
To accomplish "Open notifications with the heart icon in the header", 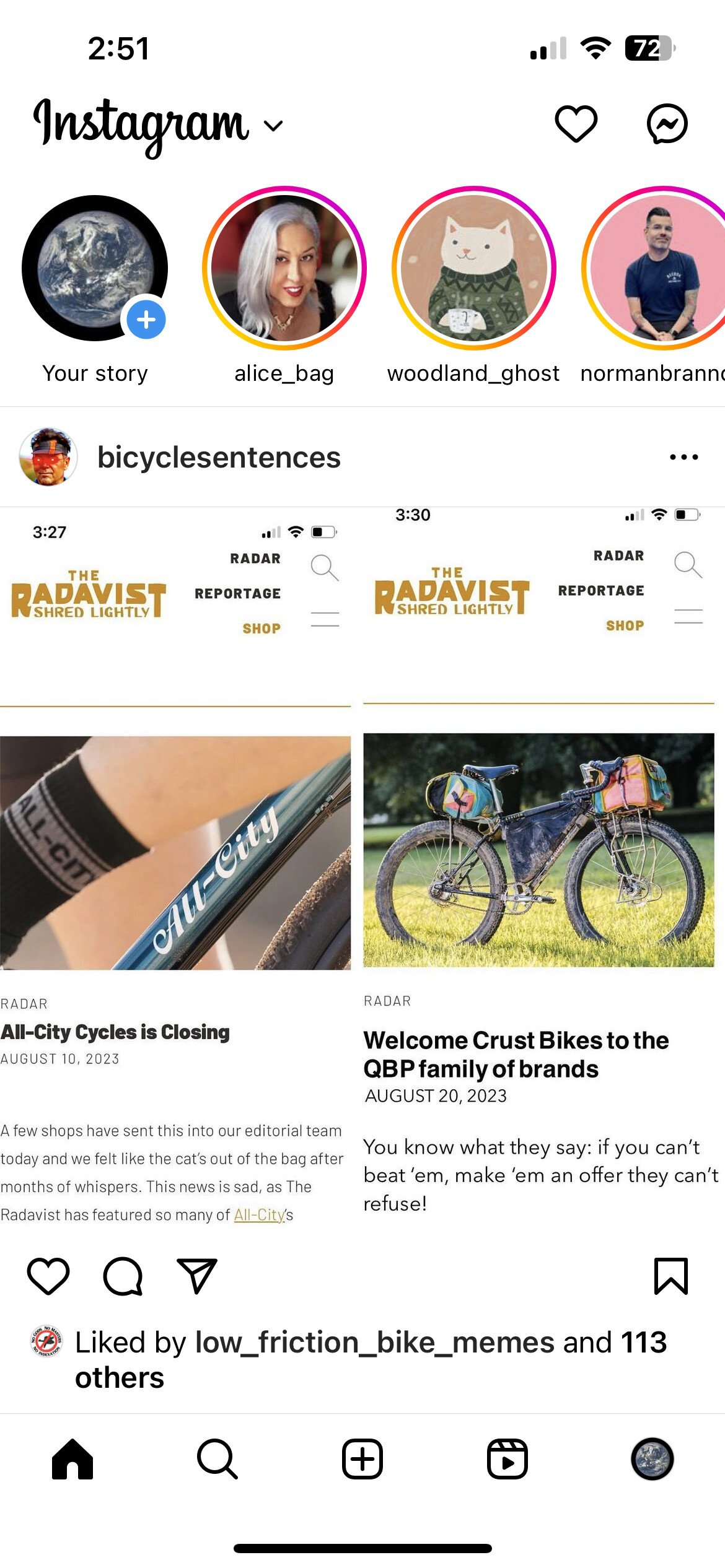I will 576,124.
